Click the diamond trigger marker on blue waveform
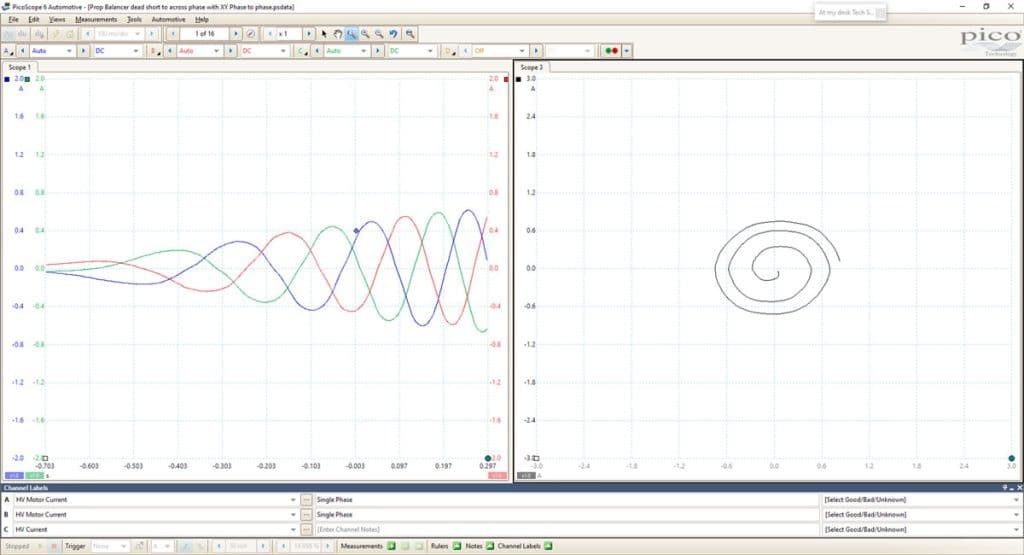 pos(356,230)
